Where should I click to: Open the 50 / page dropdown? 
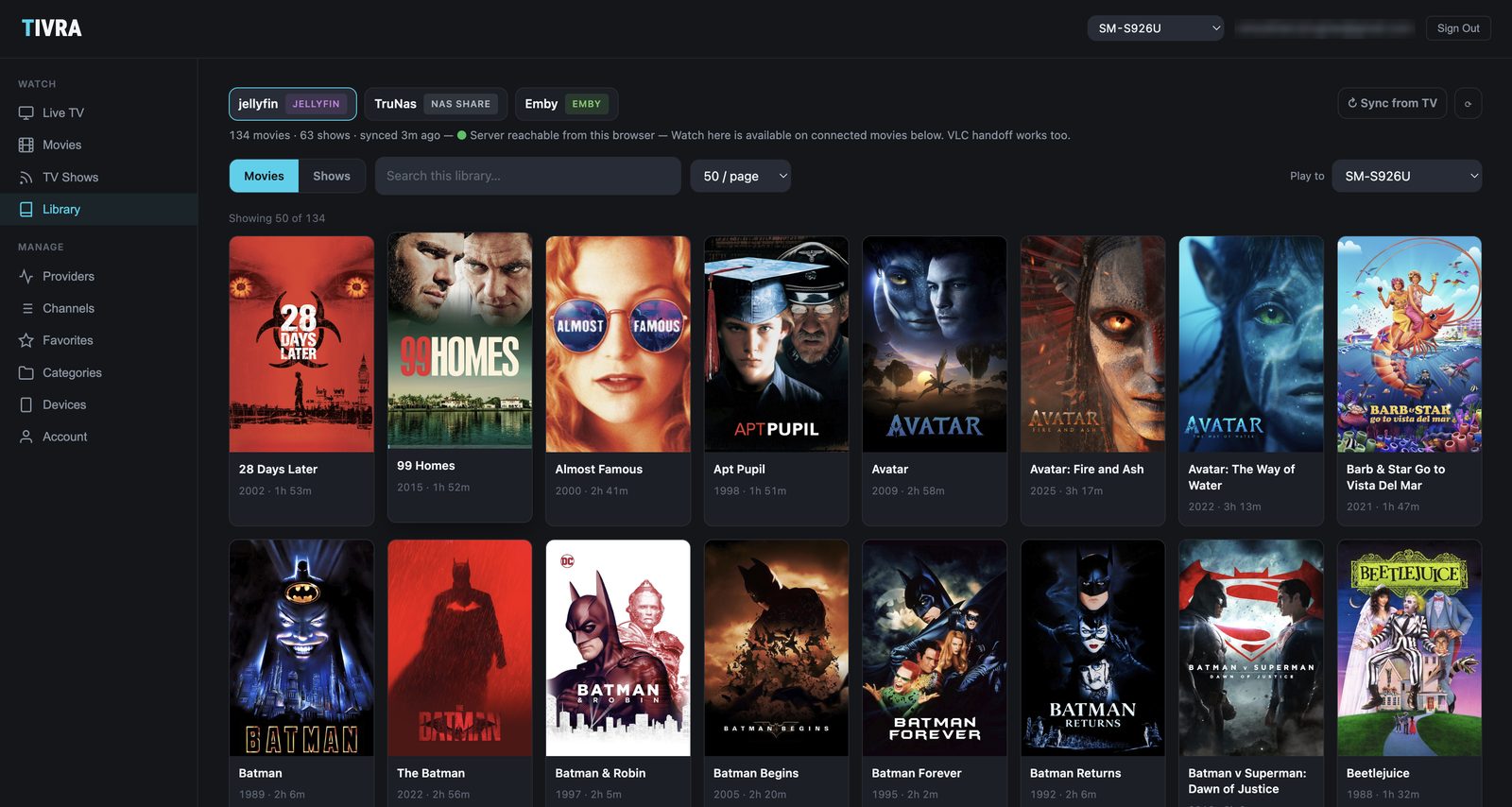click(x=741, y=176)
